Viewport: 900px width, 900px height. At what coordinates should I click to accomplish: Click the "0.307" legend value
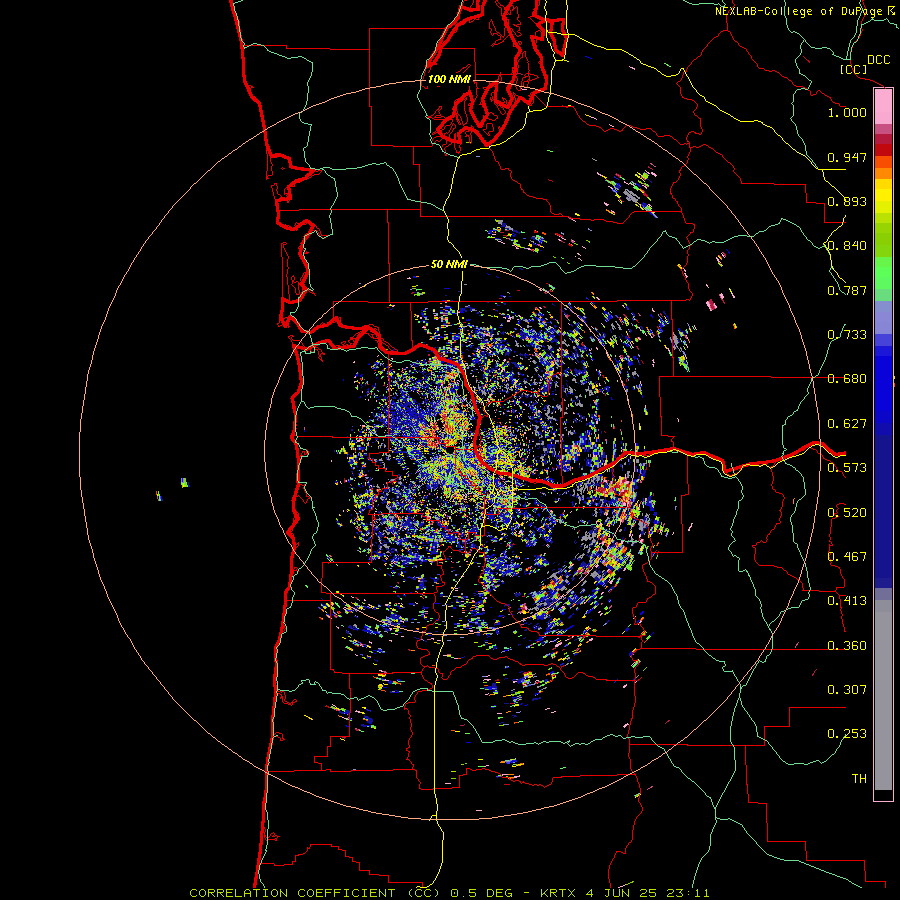click(x=847, y=690)
